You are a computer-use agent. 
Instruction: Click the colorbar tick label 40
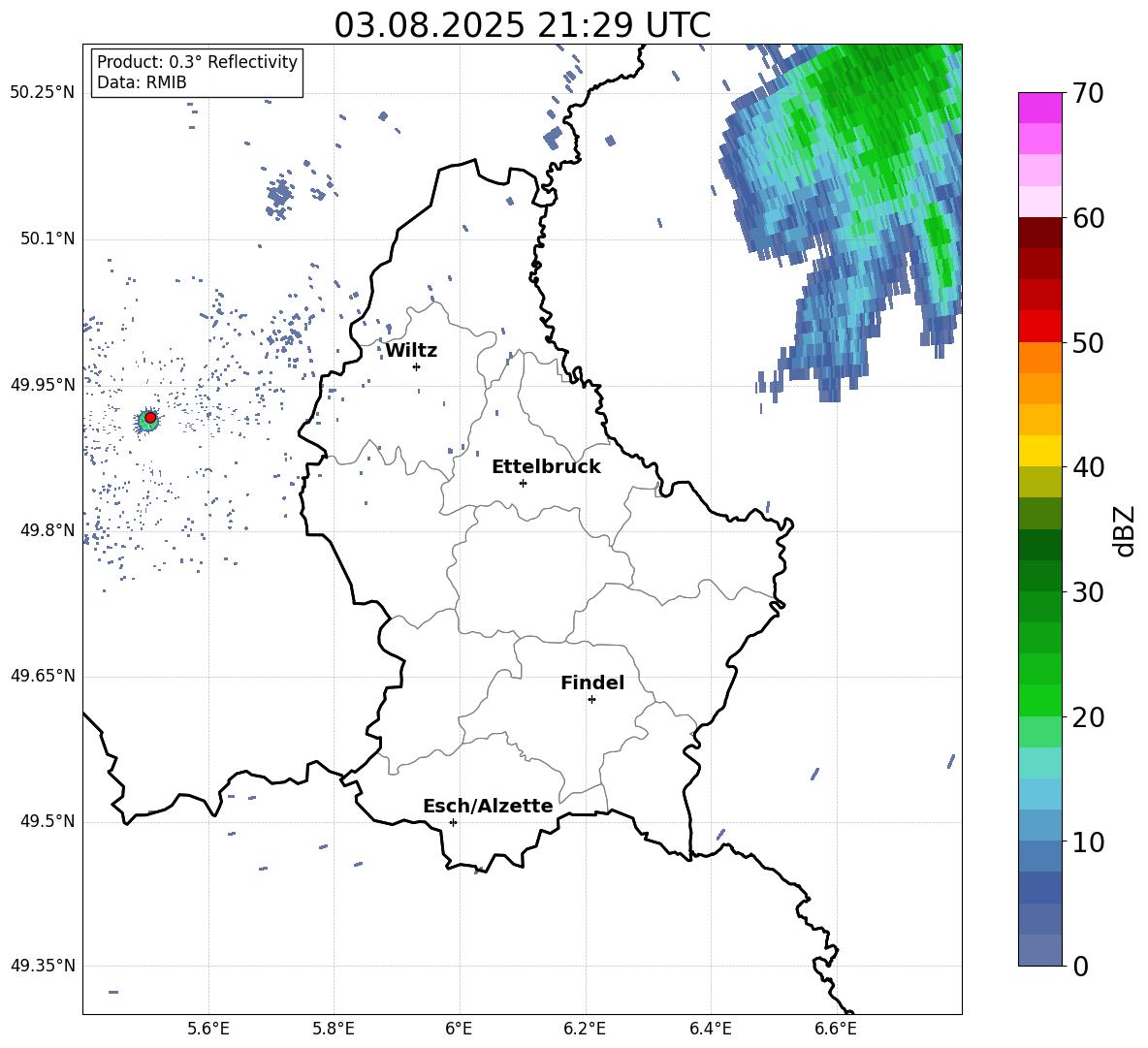coord(1088,467)
